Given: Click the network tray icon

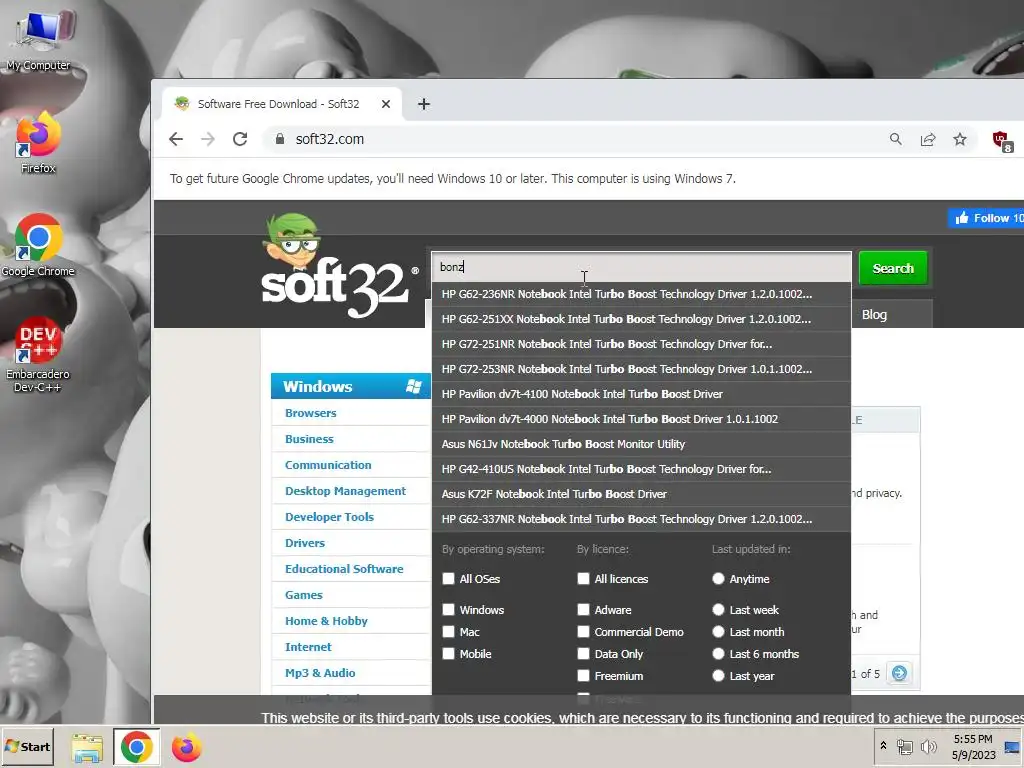Looking at the screenshot, I should click(x=904, y=746).
